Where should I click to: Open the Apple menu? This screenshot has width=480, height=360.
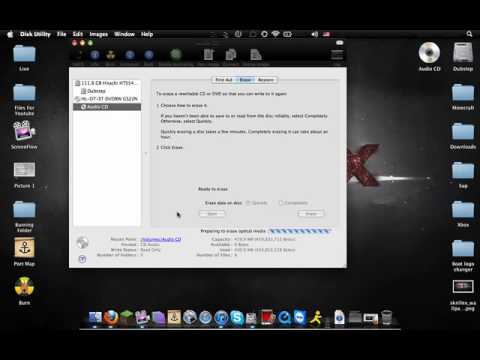click(10, 34)
